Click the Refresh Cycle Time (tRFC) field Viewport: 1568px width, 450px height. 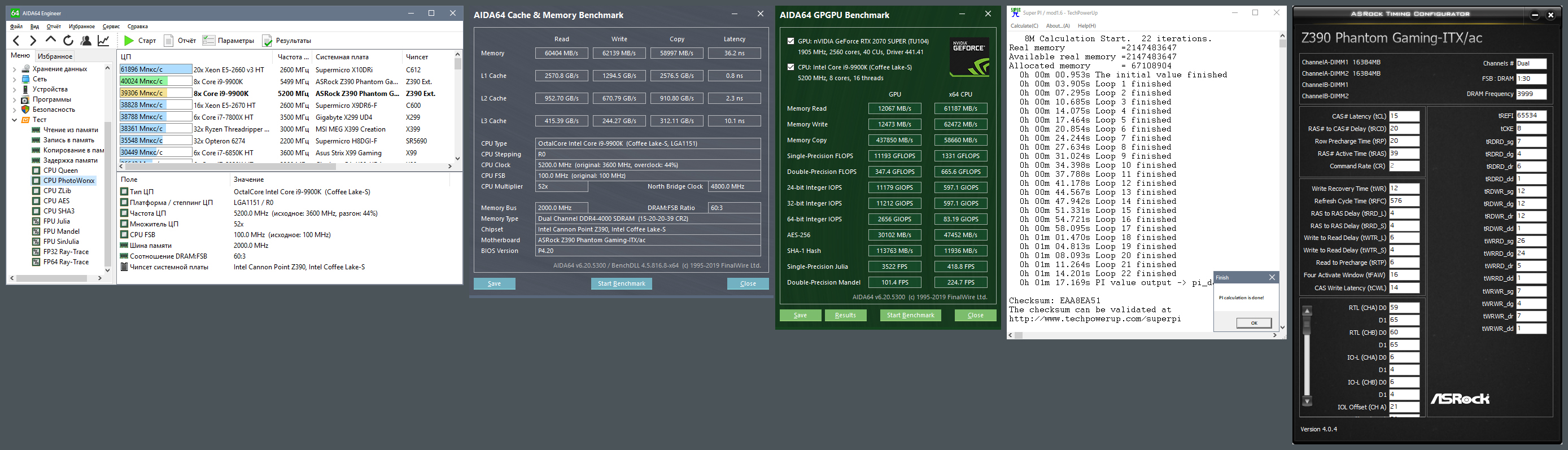(1405, 201)
